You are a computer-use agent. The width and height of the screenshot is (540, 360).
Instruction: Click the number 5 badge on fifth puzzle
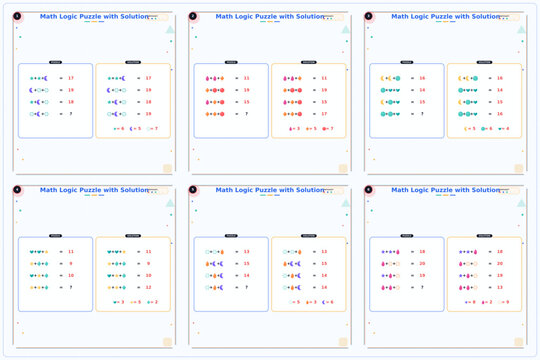[193, 189]
